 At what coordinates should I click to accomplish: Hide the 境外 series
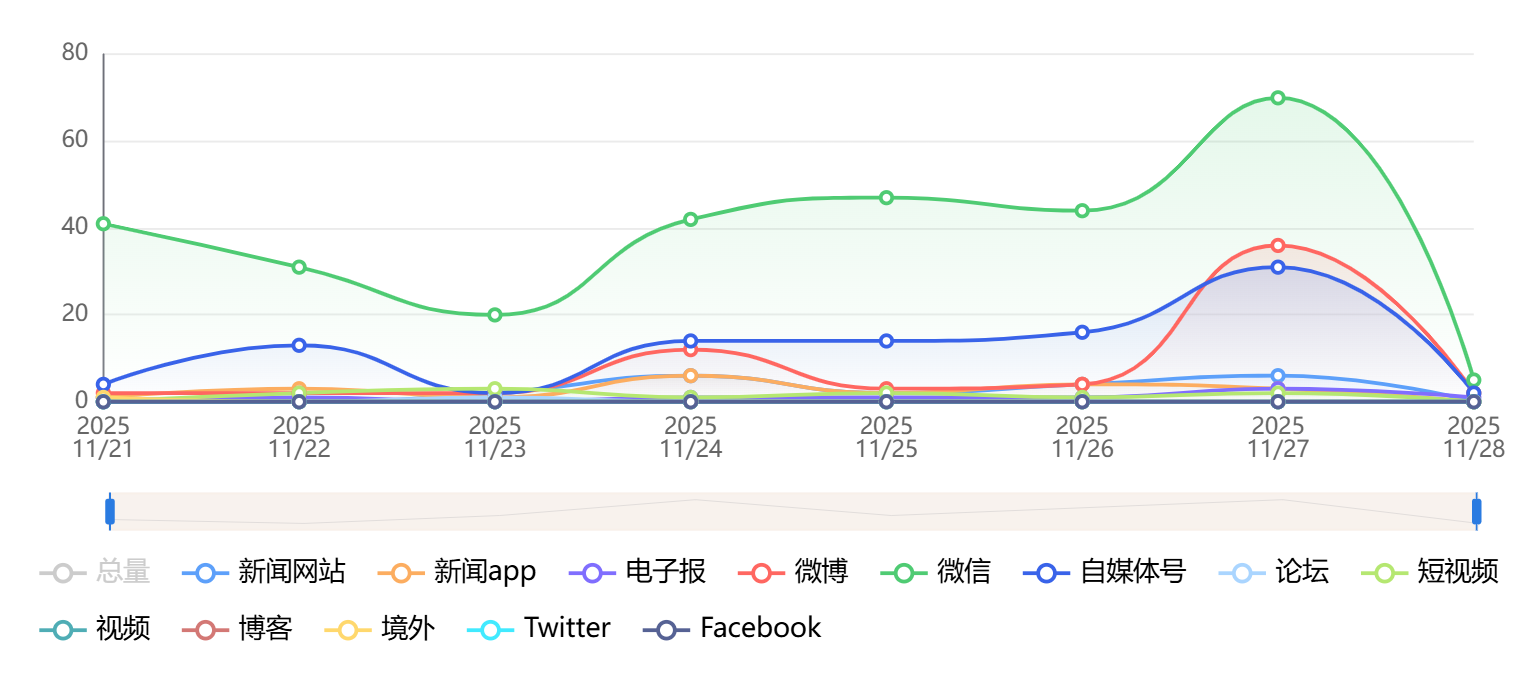point(380,628)
